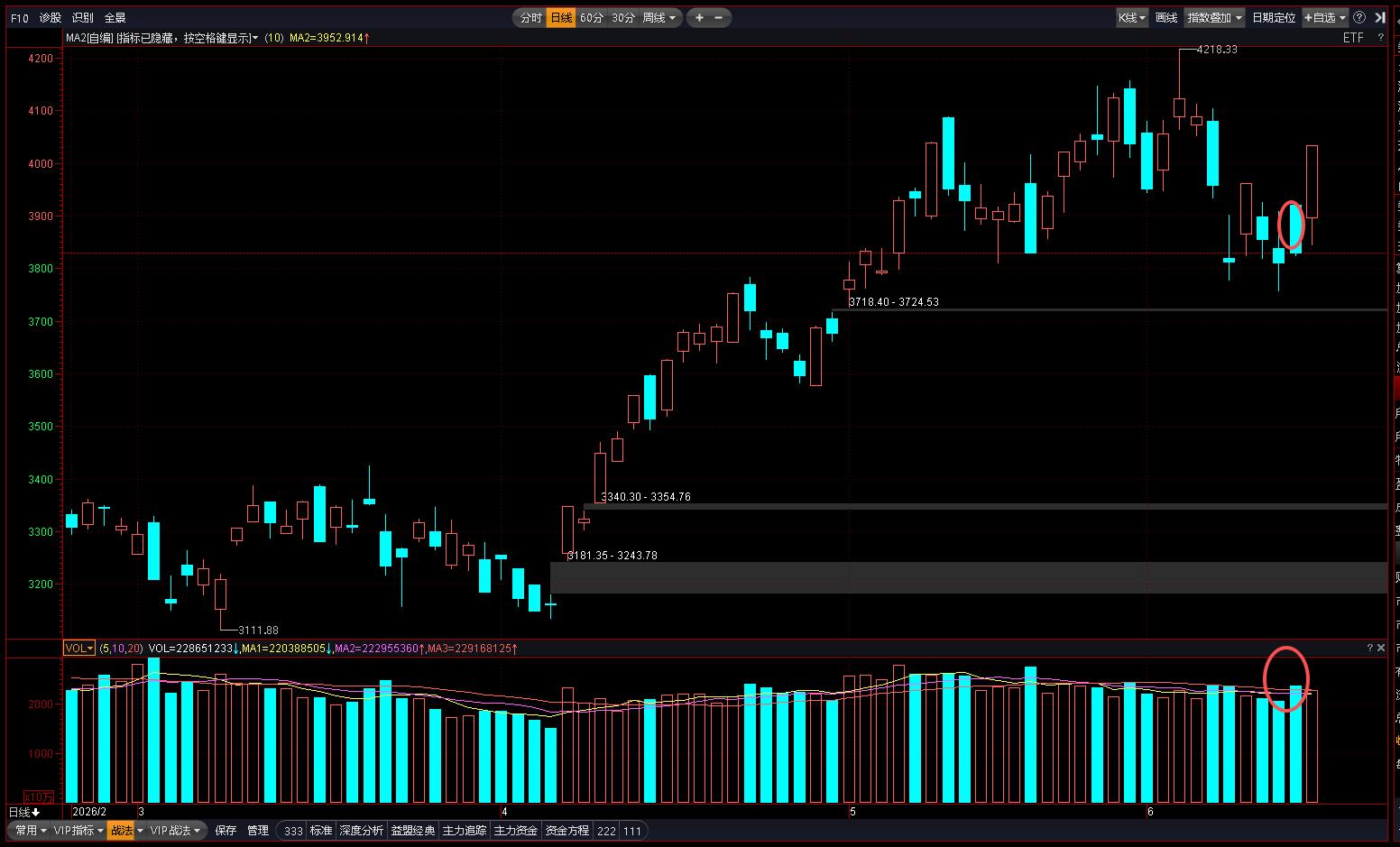Screen dimensions: 1400x847
Task: Select the 深度分析 template tab
Action: click(x=362, y=831)
